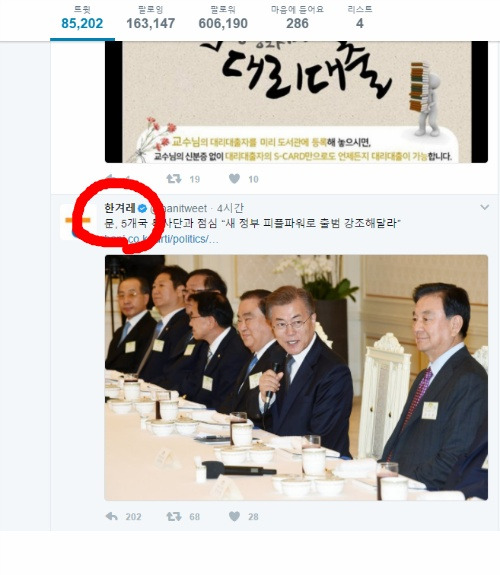Open the 한겨레 profile avatar
Image resolution: width=500 pixels, height=575 pixels.
coord(77,221)
